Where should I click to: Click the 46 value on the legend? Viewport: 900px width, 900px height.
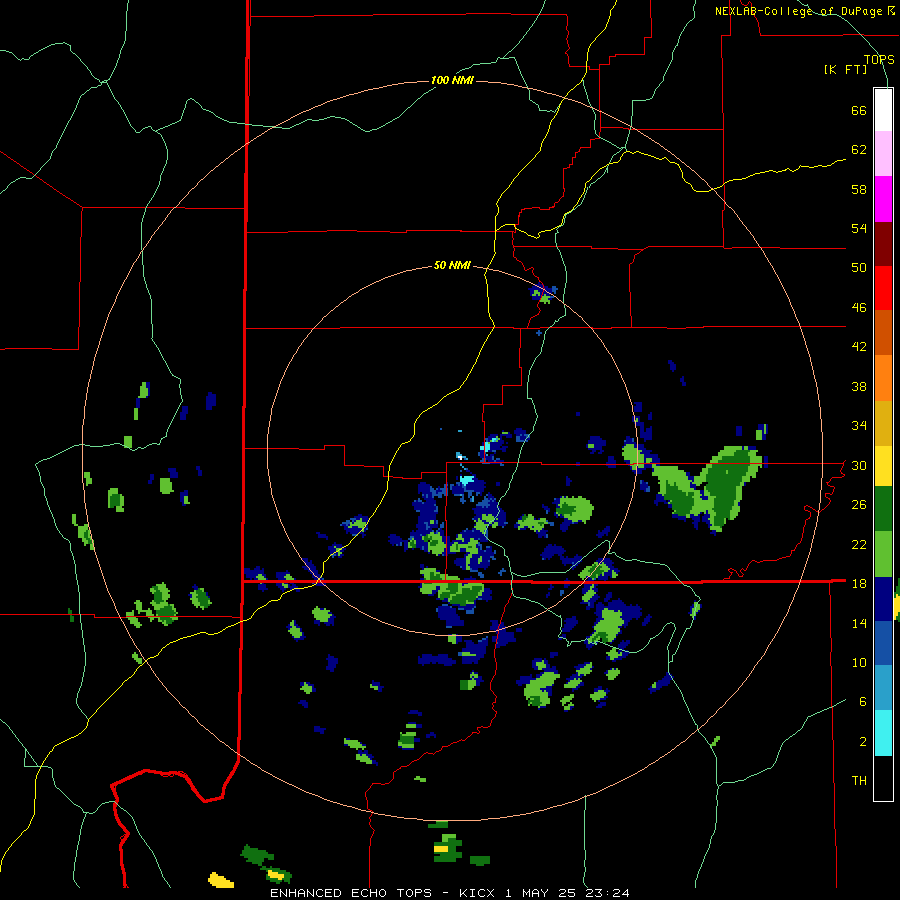click(859, 307)
